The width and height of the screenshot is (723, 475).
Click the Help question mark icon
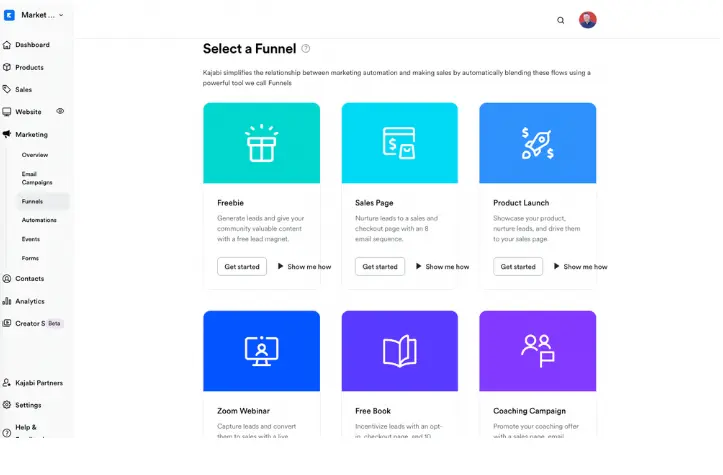click(x=7, y=433)
